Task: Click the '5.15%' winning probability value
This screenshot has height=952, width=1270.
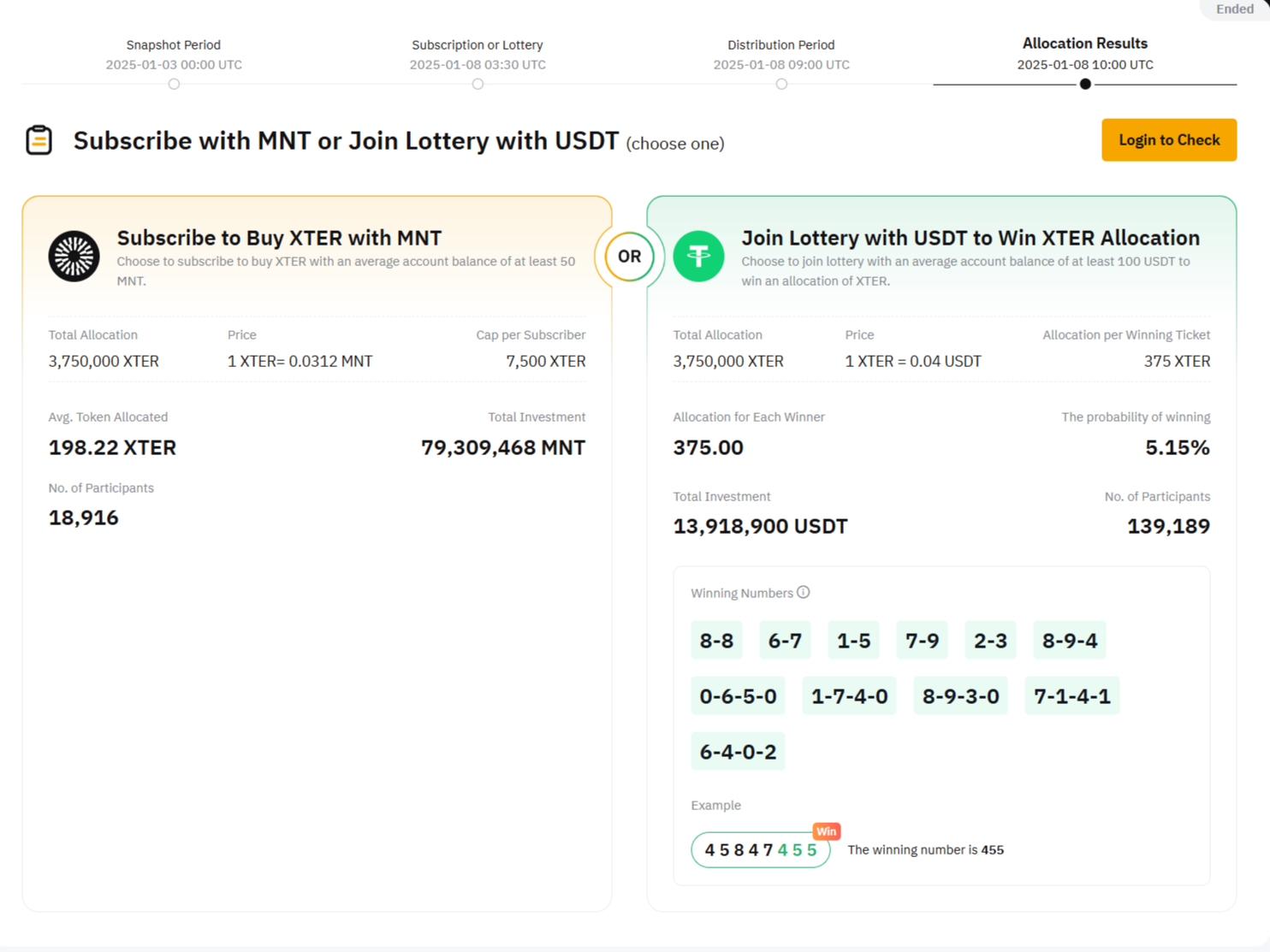Action: coord(1178,447)
